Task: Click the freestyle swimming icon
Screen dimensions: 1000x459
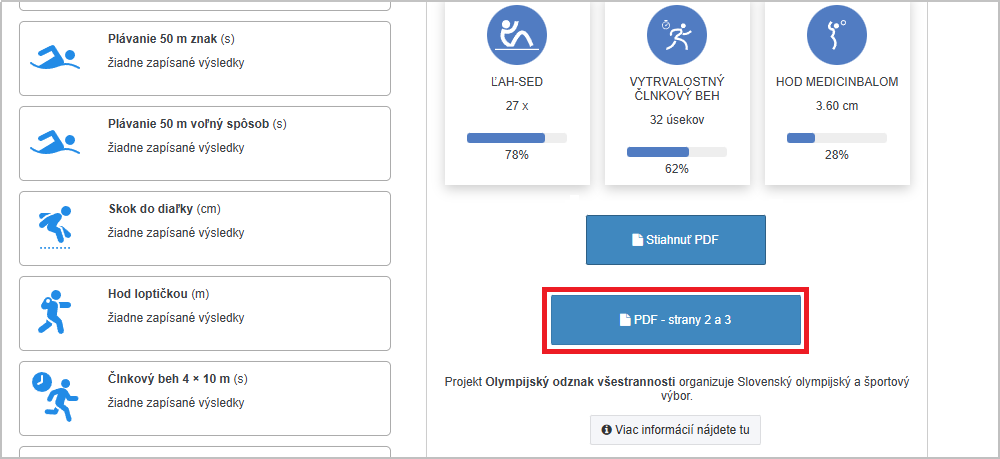Action: pos(54,143)
